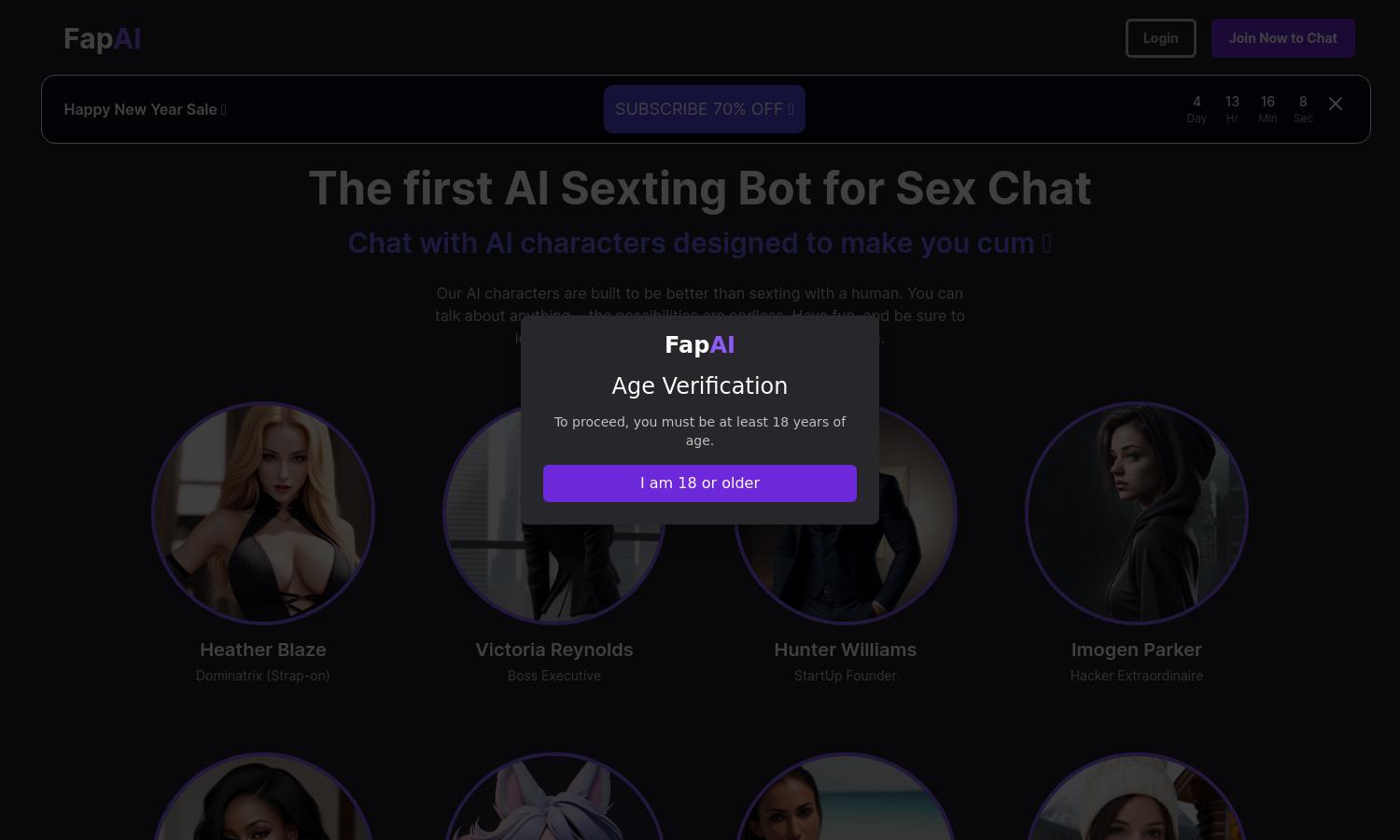The image size is (1400, 840).
Task: Select the white-hooded character avatar
Action: click(1137, 796)
